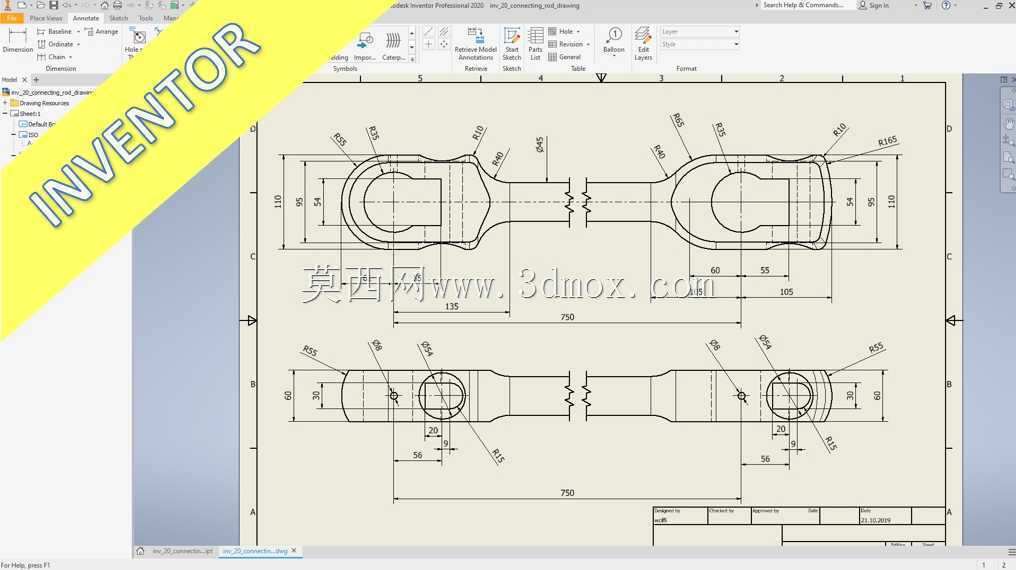Switch to the inv_20_connectin...ipt document tab

click(x=182, y=551)
